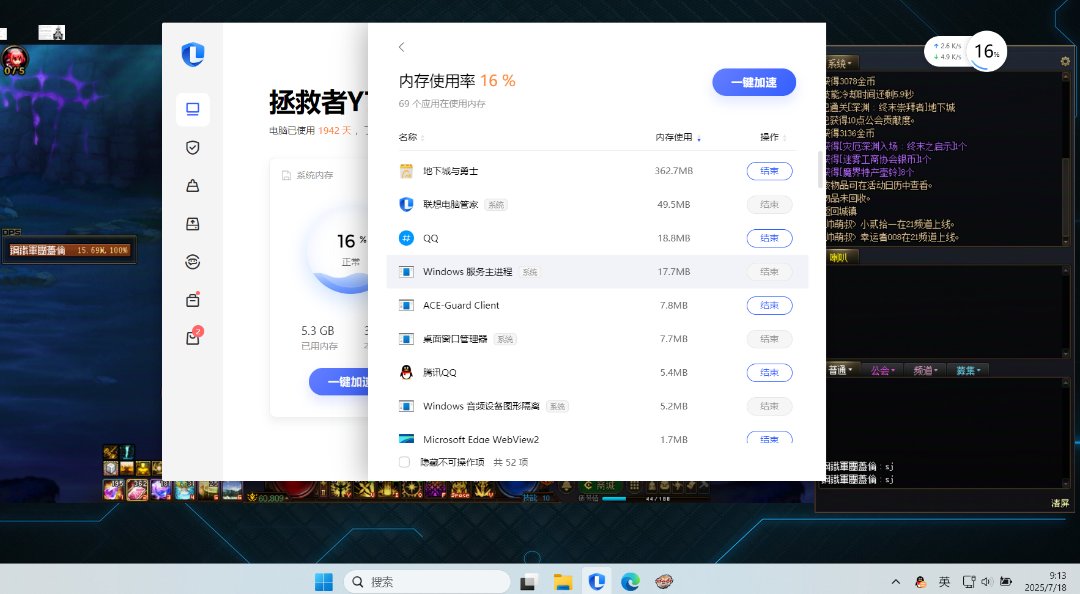End the QQ process with the blue hash icon

click(769, 238)
